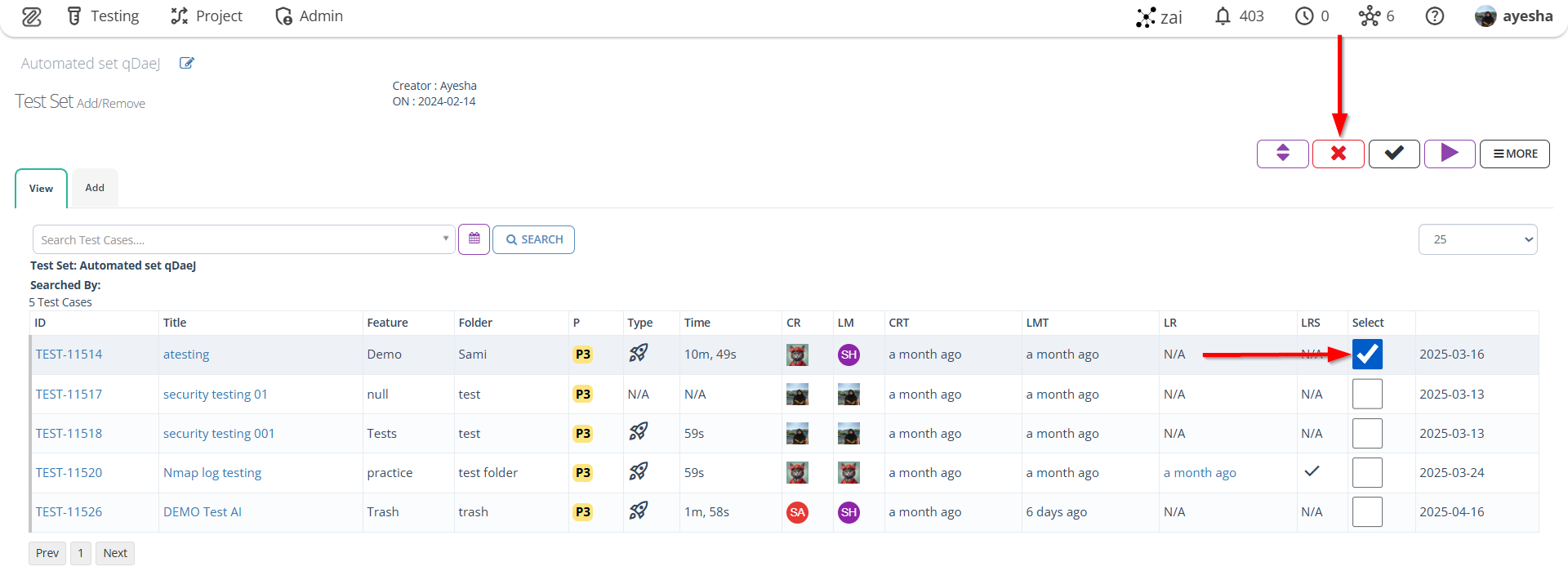Click the purple play run button
This screenshot has height=580, width=1568.
click(1449, 154)
